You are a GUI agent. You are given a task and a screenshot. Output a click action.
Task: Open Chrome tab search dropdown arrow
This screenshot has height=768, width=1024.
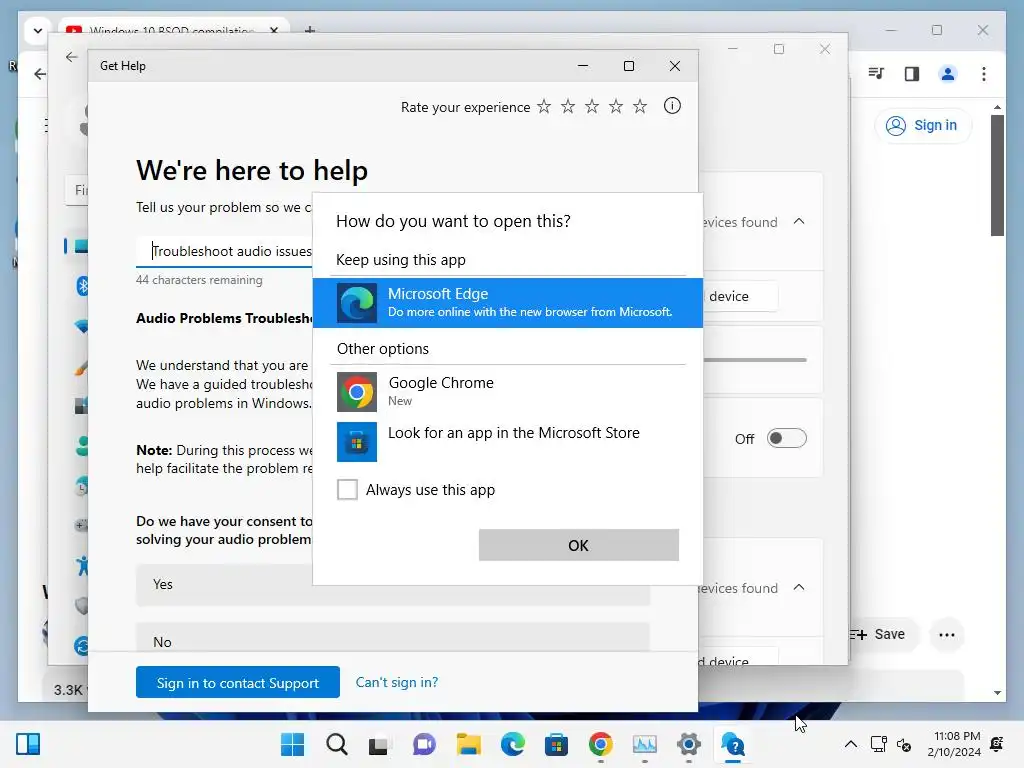(37, 31)
